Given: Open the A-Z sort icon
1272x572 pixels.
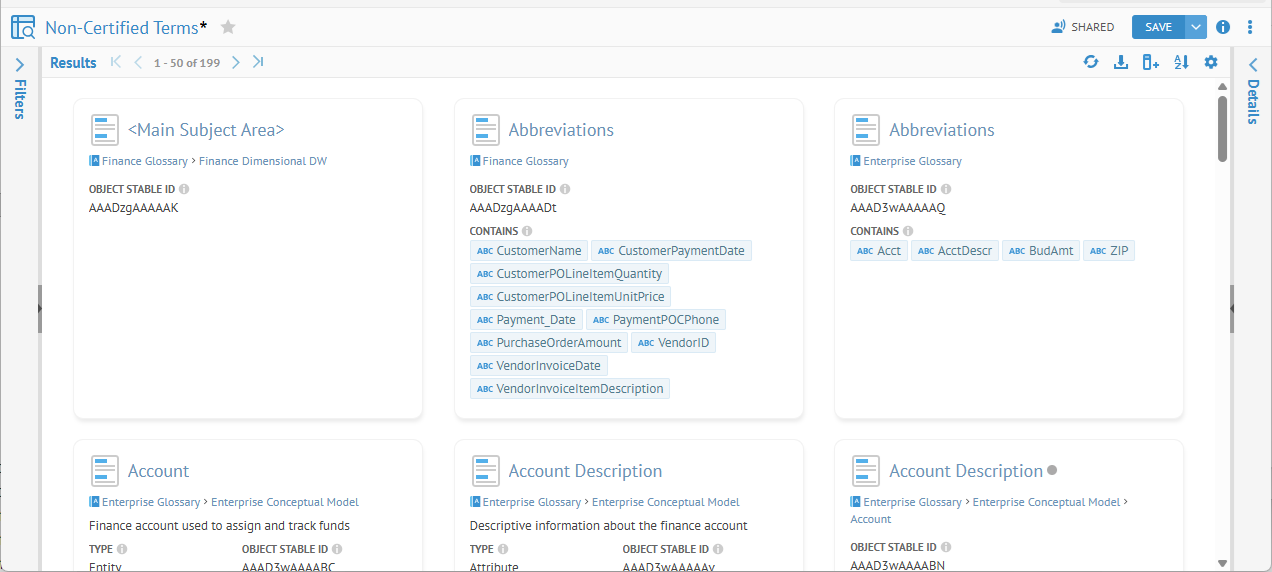Looking at the screenshot, I should pyautogui.click(x=1181, y=62).
